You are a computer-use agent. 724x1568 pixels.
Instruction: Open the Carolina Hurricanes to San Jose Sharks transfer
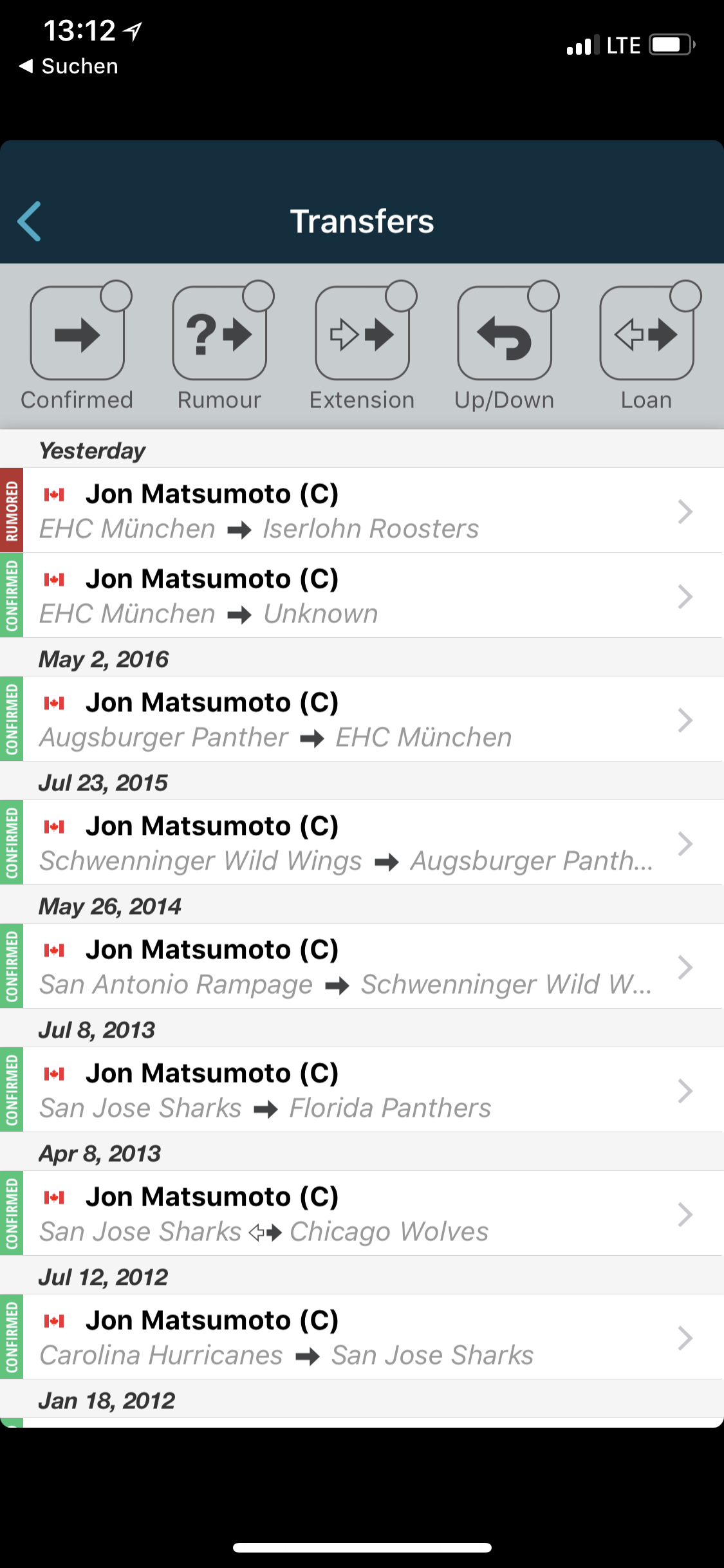coord(348,1338)
